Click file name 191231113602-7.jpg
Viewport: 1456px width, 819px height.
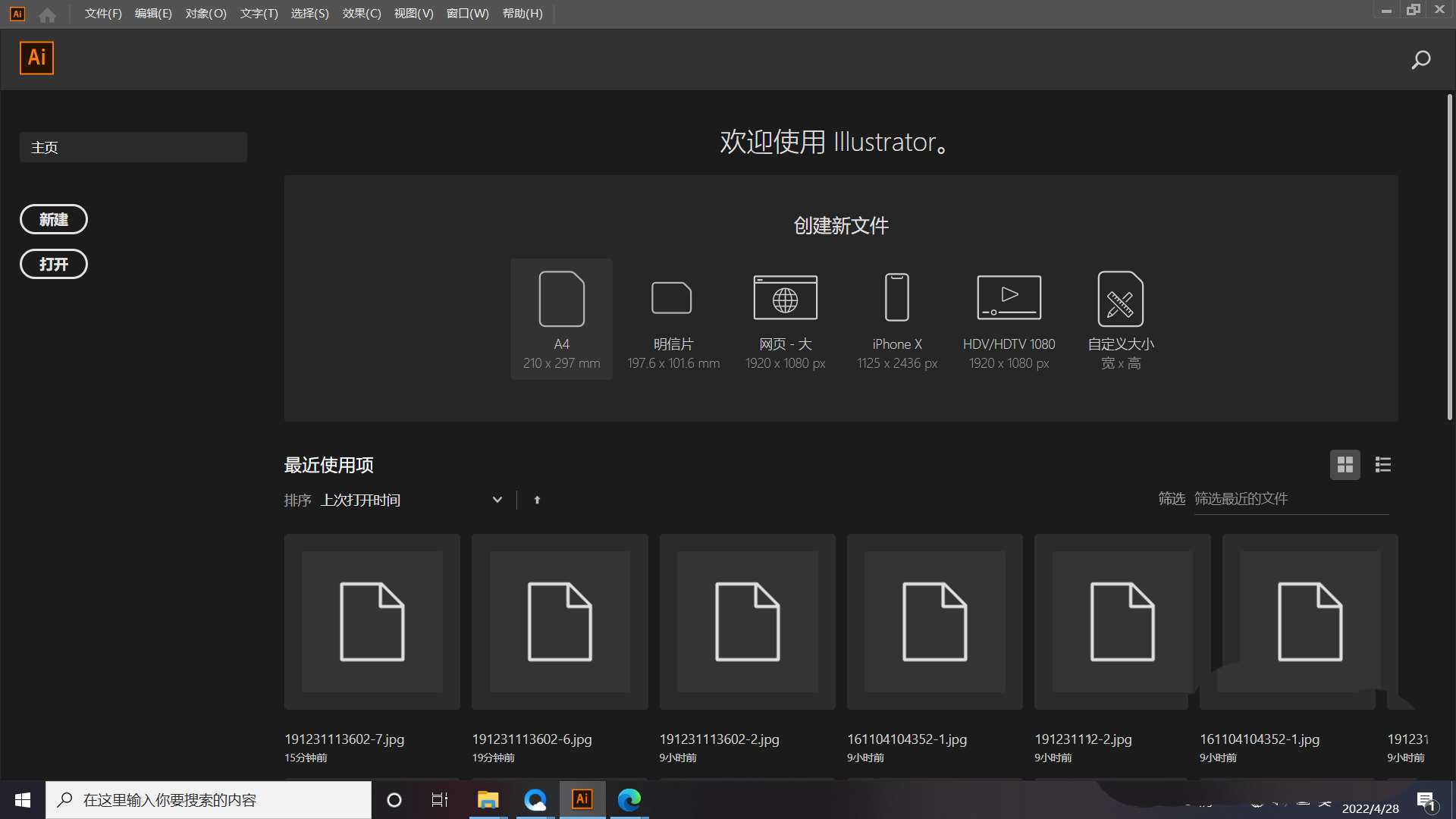[344, 739]
